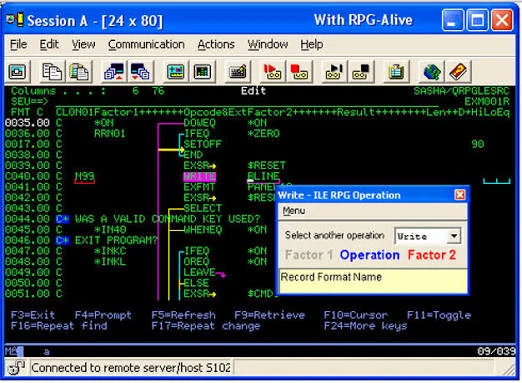Image resolution: width=522 pixels, height=383 pixels.
Task: Click the N99 indicator on line 0040
Action: click(85, 176)
